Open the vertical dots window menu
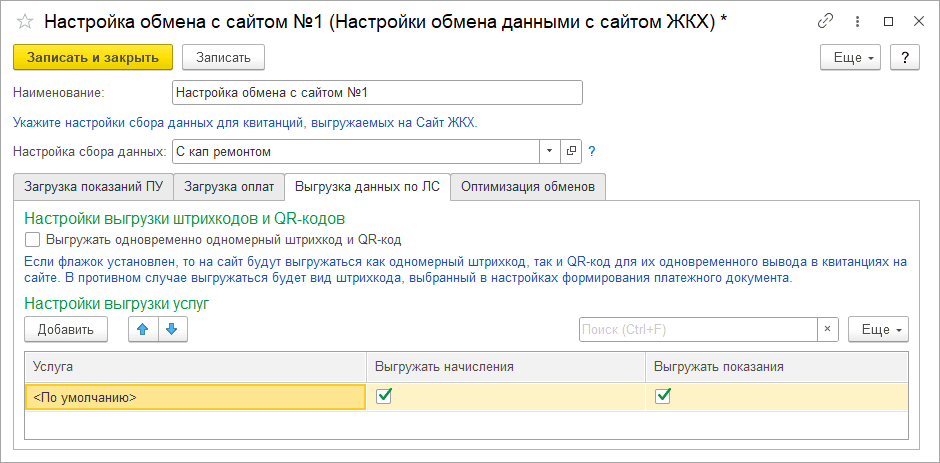The width and height of the screenshot is (940, 463). pos(856,21)
